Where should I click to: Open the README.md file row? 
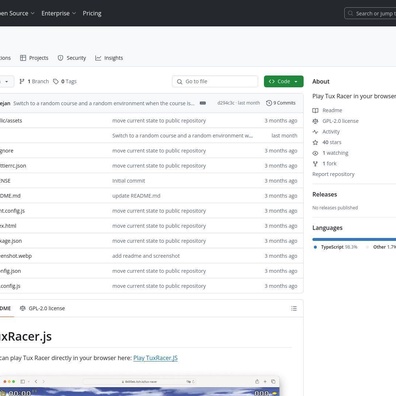[151, 196]
